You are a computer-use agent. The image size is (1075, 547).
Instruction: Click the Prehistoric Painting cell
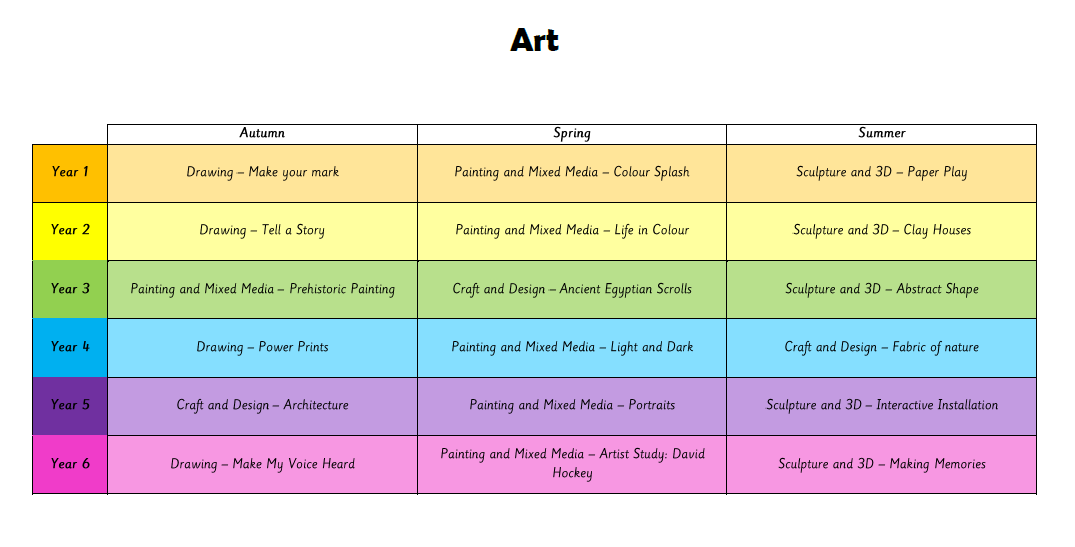click(262, 289)
